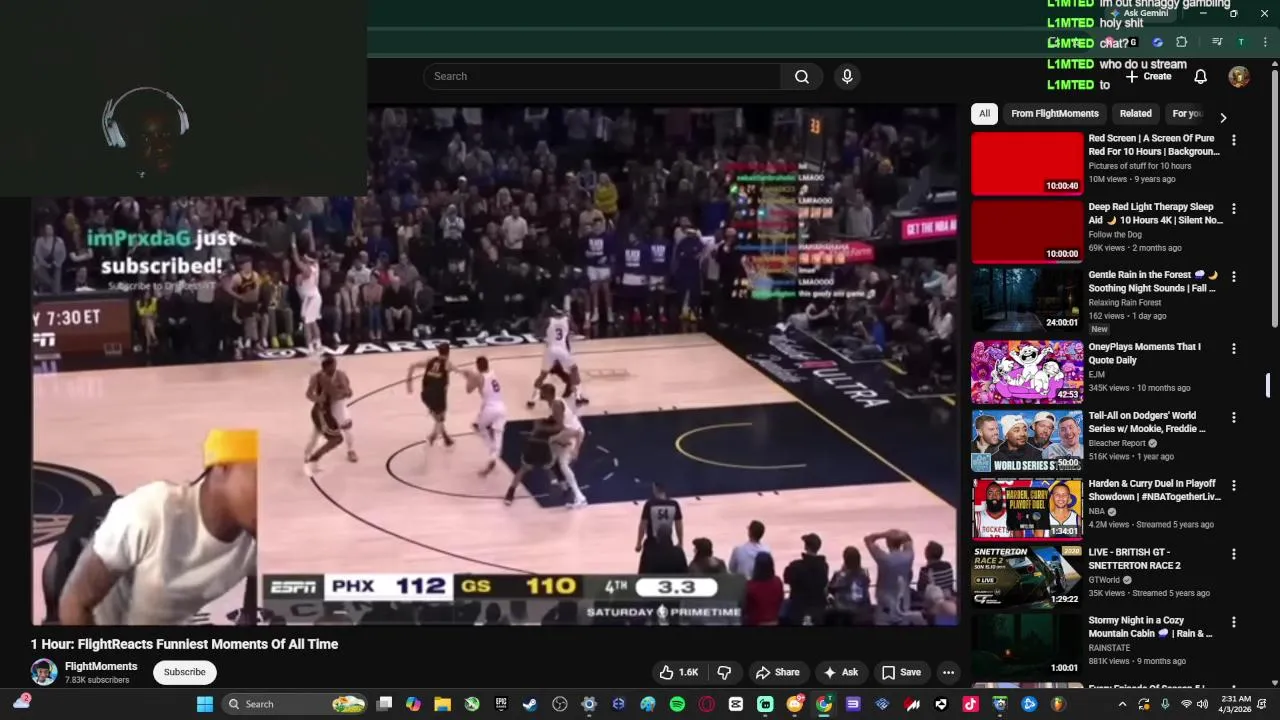
Task: Open more actions ellipsis under video
Action: click(x=948, y=672)
